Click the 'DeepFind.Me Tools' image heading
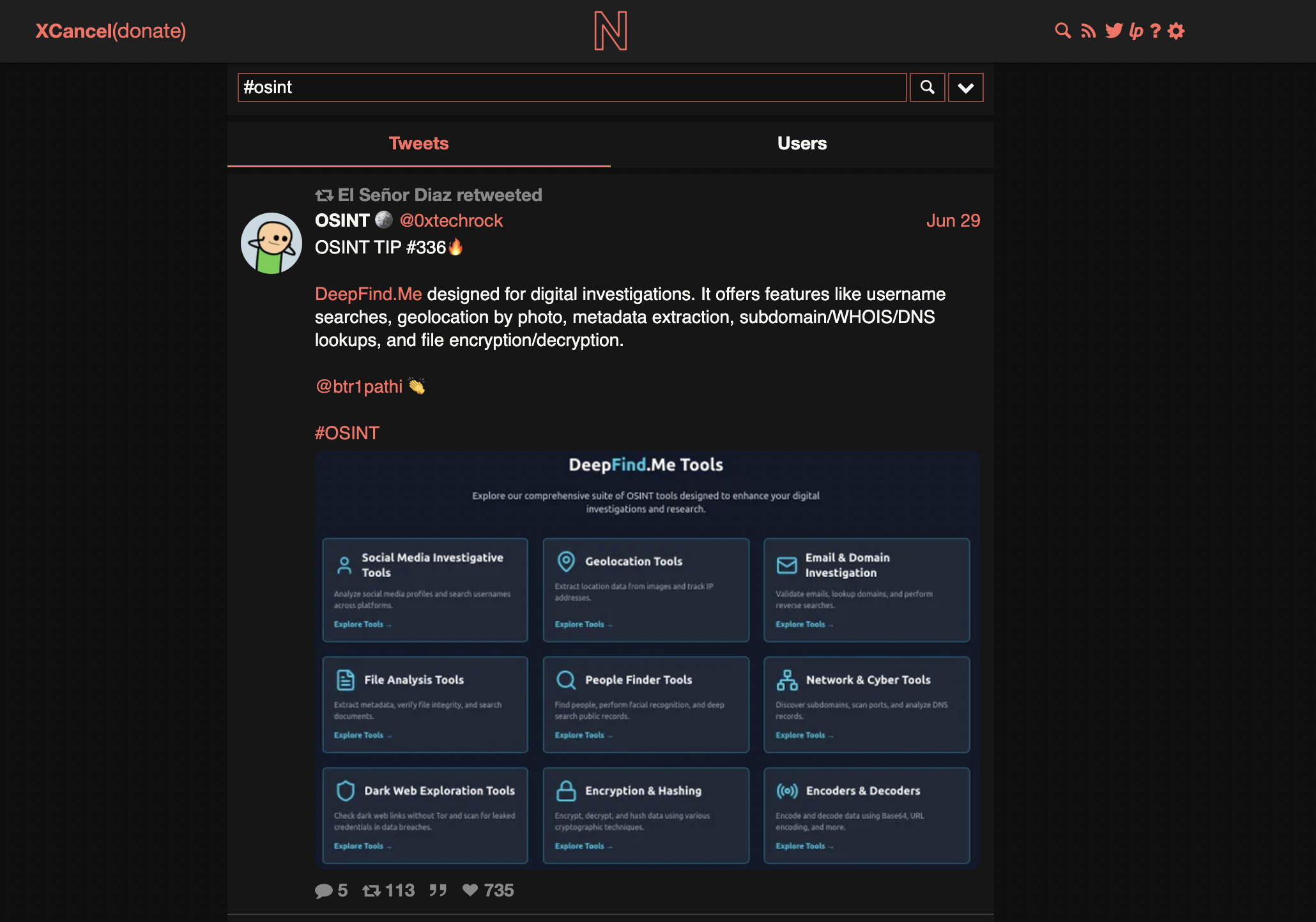The width and height of the screenshot is (1316, 922). [646, 465]
